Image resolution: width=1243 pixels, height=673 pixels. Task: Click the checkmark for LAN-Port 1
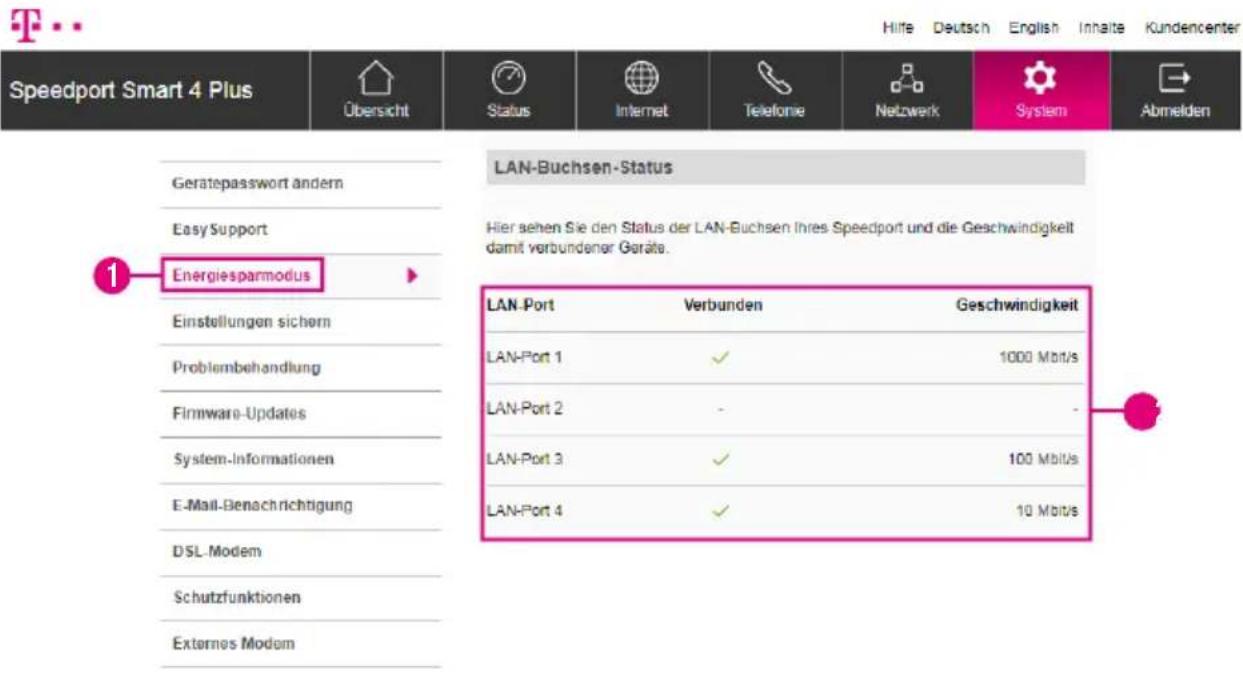pyautogui.click(x=720, y=357)
